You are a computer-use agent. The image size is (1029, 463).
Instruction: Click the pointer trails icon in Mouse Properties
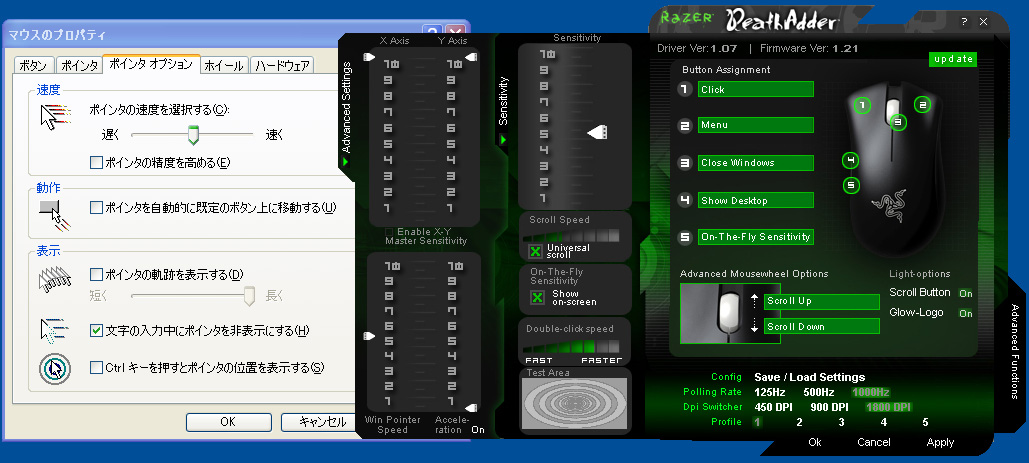tap(54, 280)
